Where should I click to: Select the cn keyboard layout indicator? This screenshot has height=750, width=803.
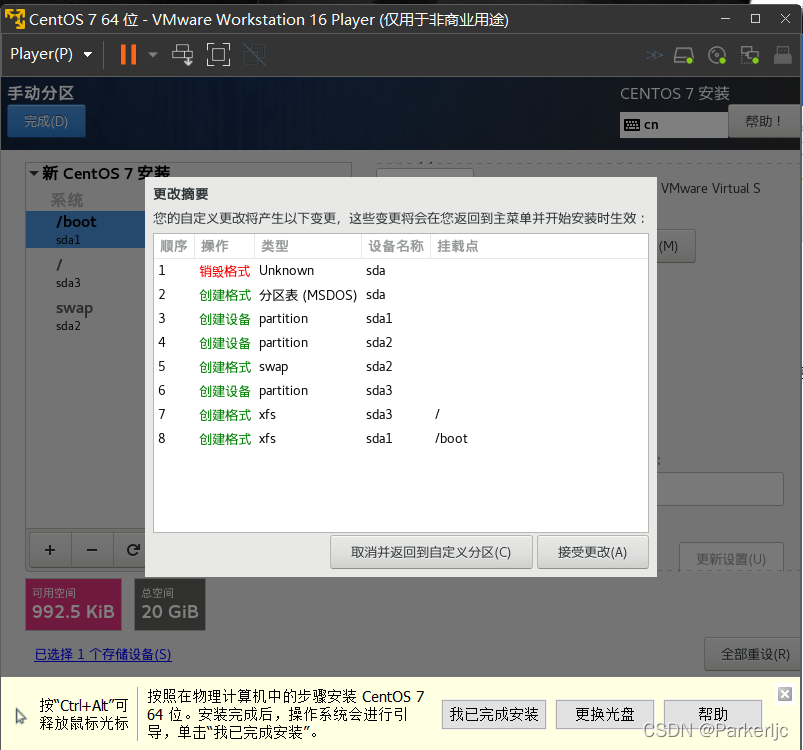673,125
